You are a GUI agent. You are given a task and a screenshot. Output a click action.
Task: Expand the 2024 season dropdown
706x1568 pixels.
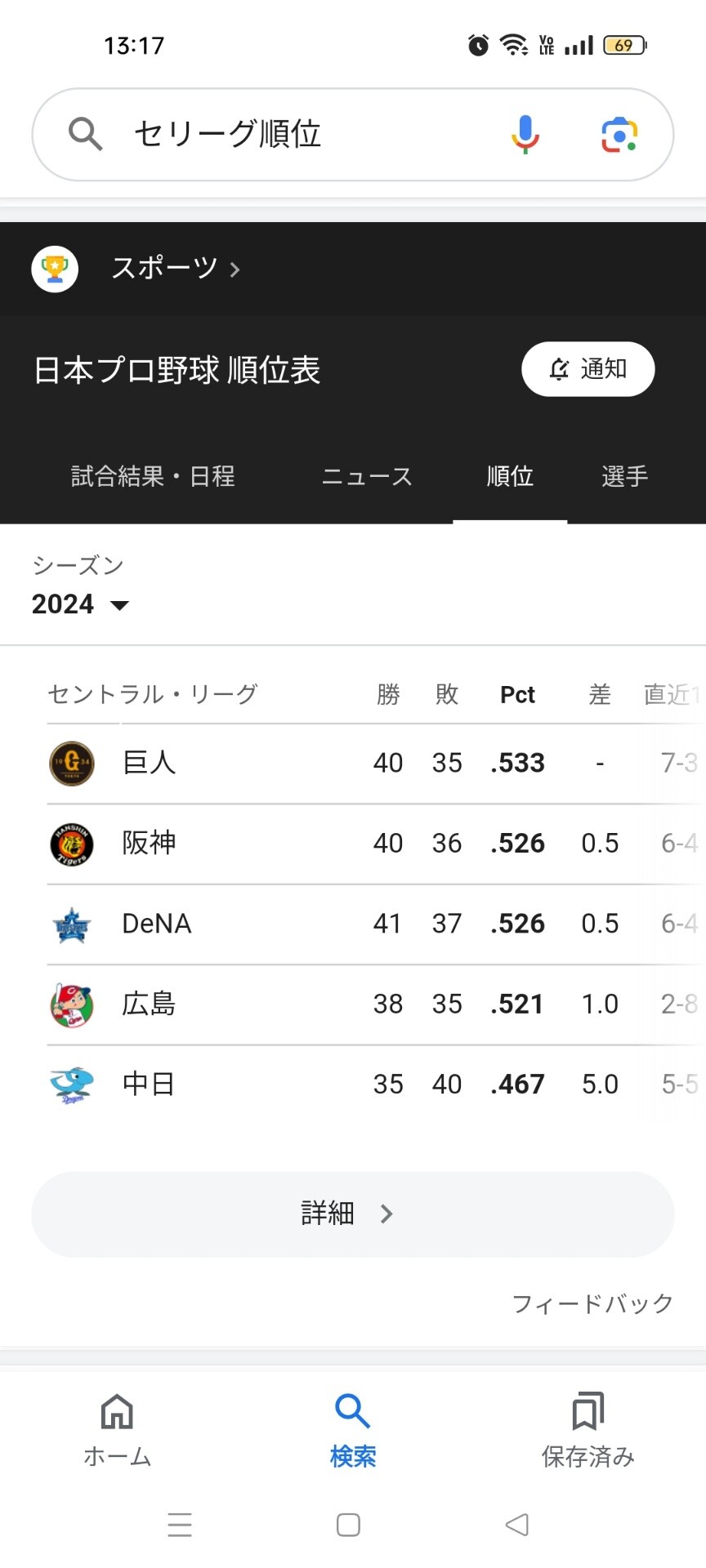coord(80,604)
